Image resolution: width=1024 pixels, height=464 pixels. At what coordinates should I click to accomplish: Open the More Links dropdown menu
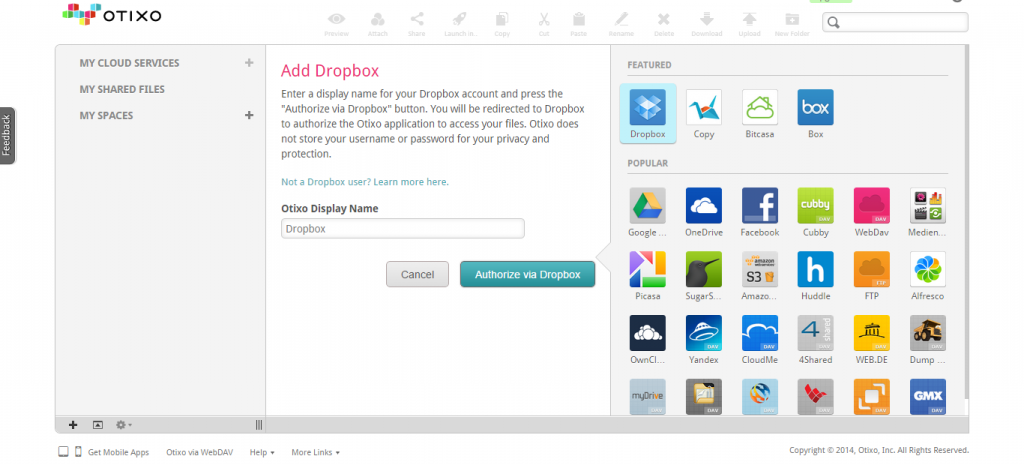tap(315, 452)
